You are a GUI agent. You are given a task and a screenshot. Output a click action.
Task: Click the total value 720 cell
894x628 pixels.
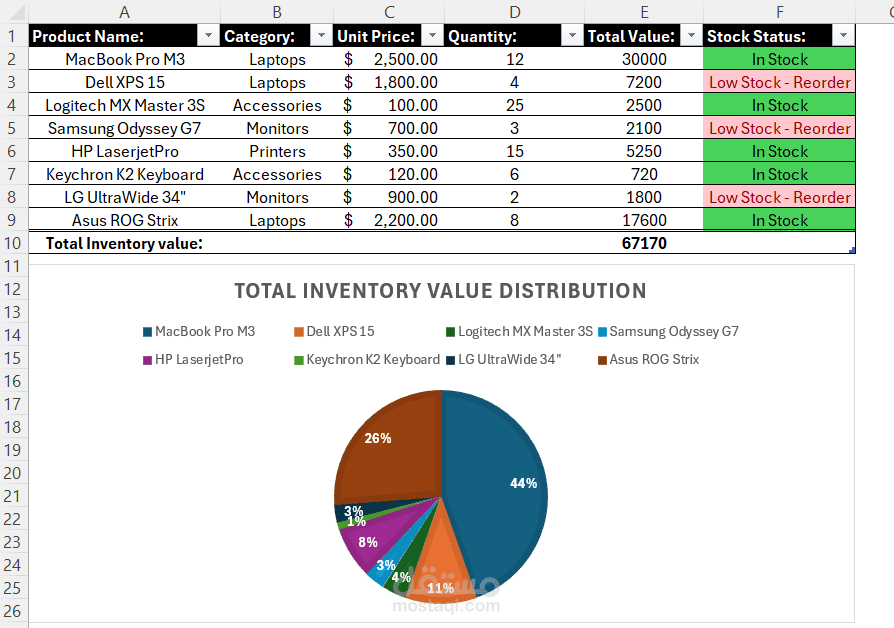[644, 174]
